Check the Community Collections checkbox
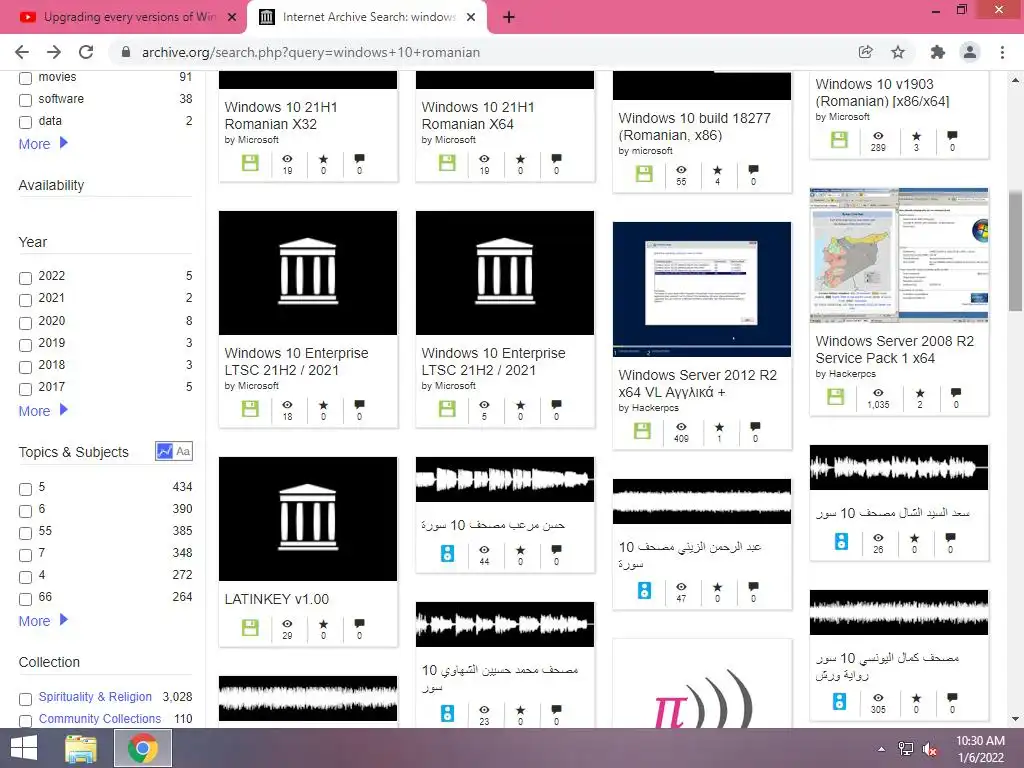 (x=25, y=720)
